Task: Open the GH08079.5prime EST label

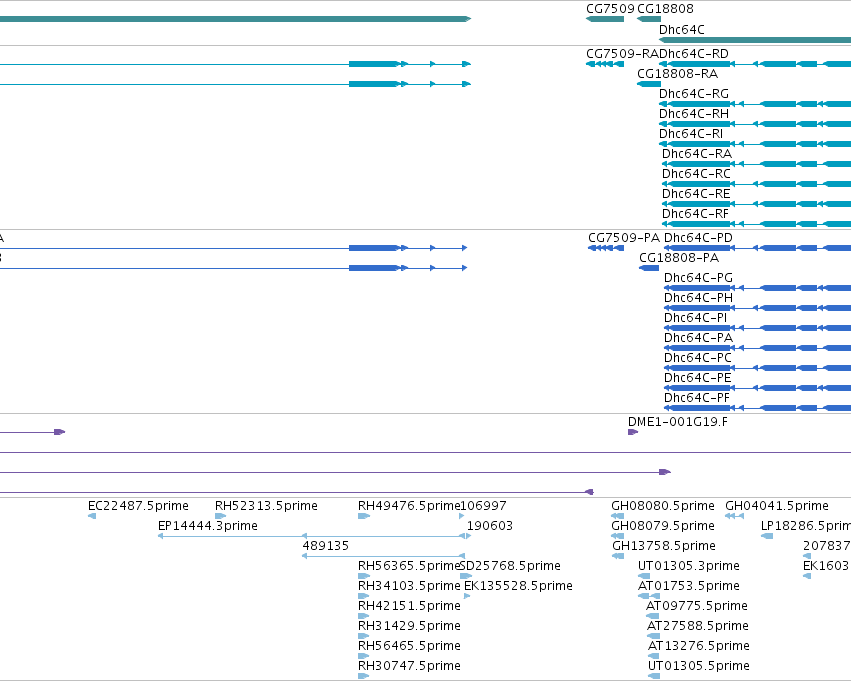Action: coord(663,526)
